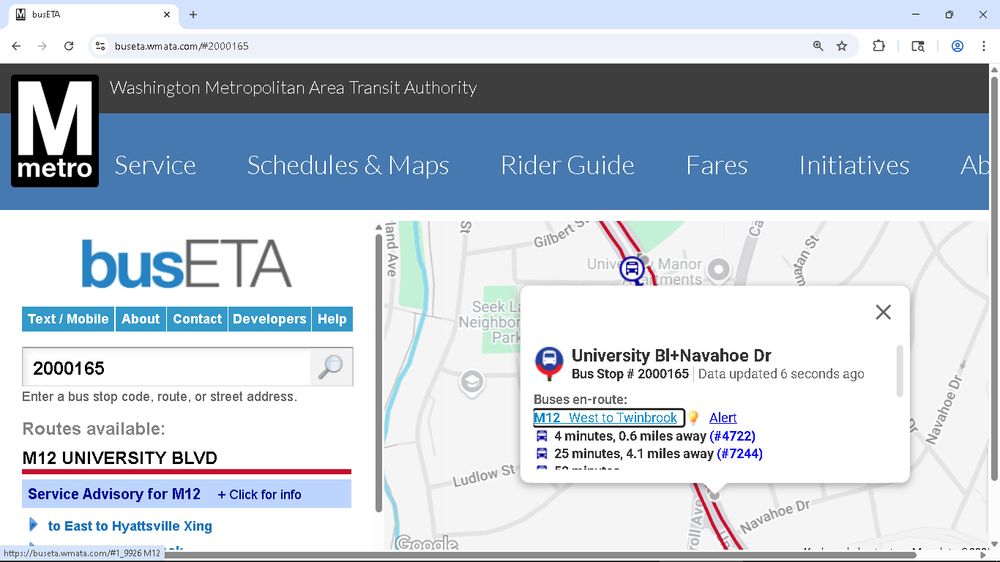The width and height of the screenshot is (1000, 562).
Task: Click the Metro logo
Action: pyautogui.click(x=55, y=131)
